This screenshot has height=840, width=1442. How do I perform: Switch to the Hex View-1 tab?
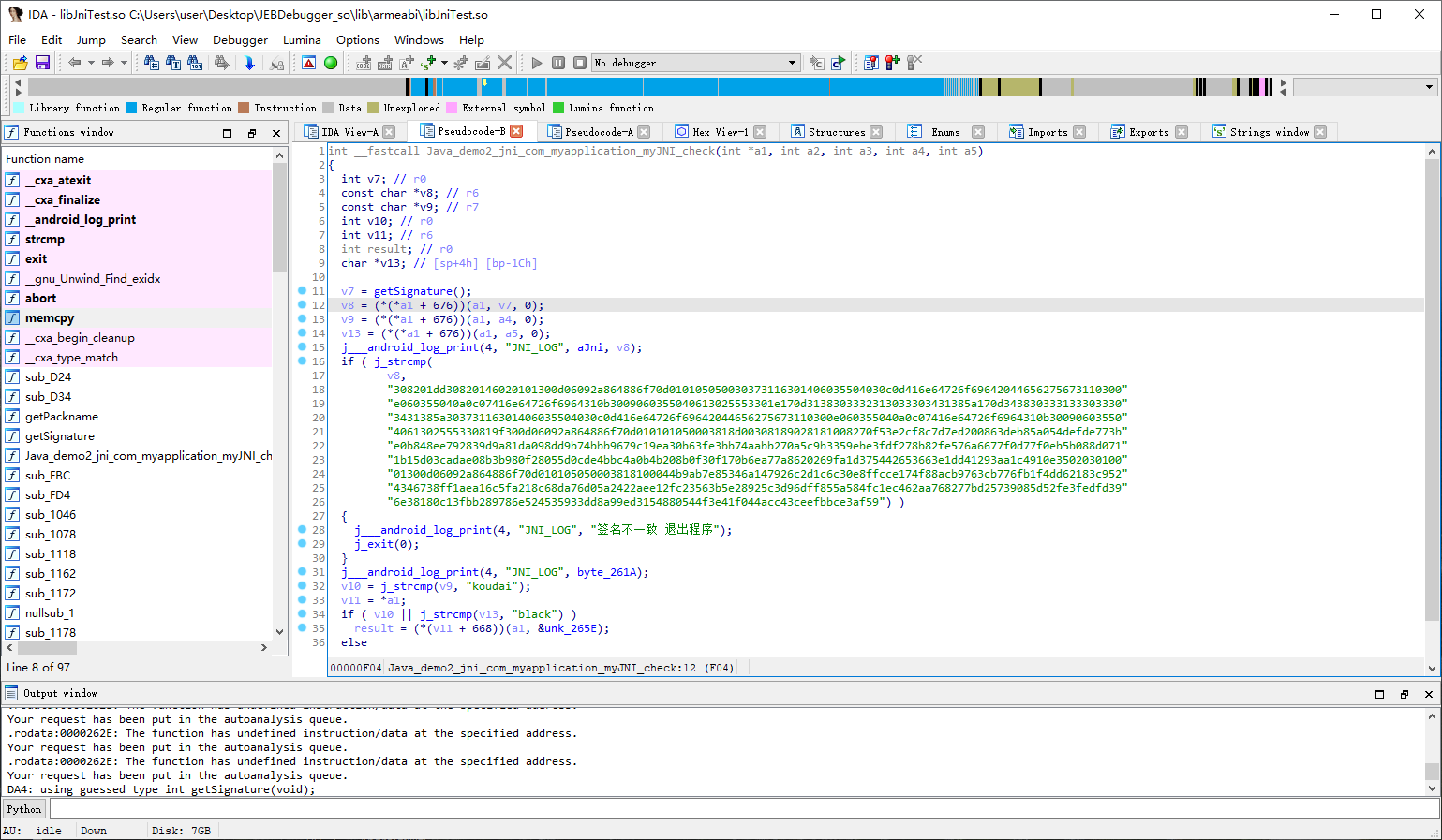coord(720,132)
